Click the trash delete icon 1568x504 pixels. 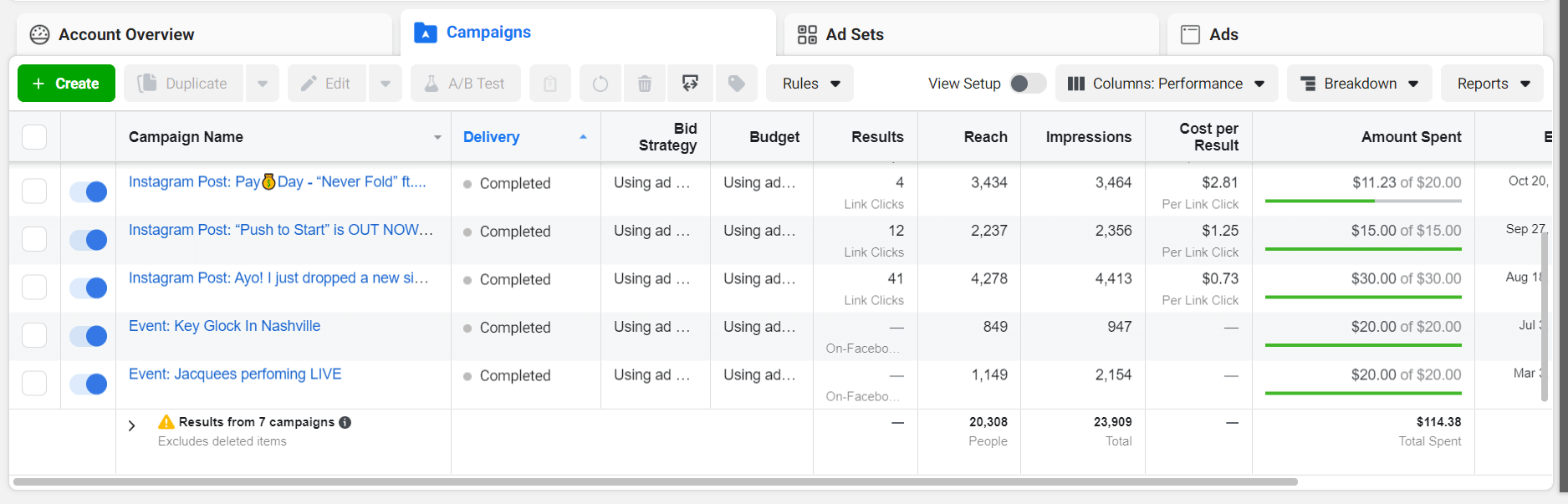coord(645,84)
